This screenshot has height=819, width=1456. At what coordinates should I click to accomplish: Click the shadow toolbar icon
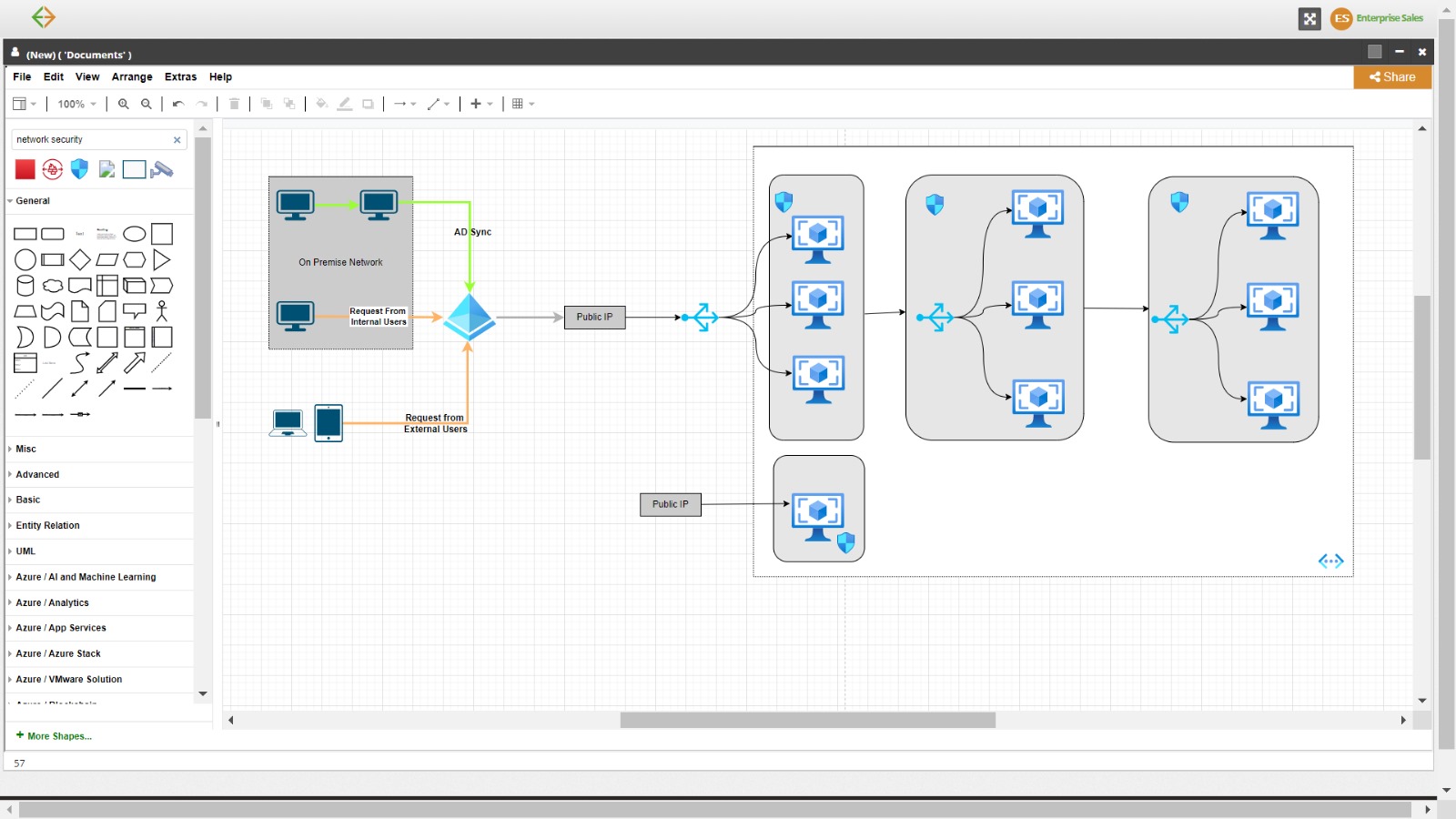368,104
